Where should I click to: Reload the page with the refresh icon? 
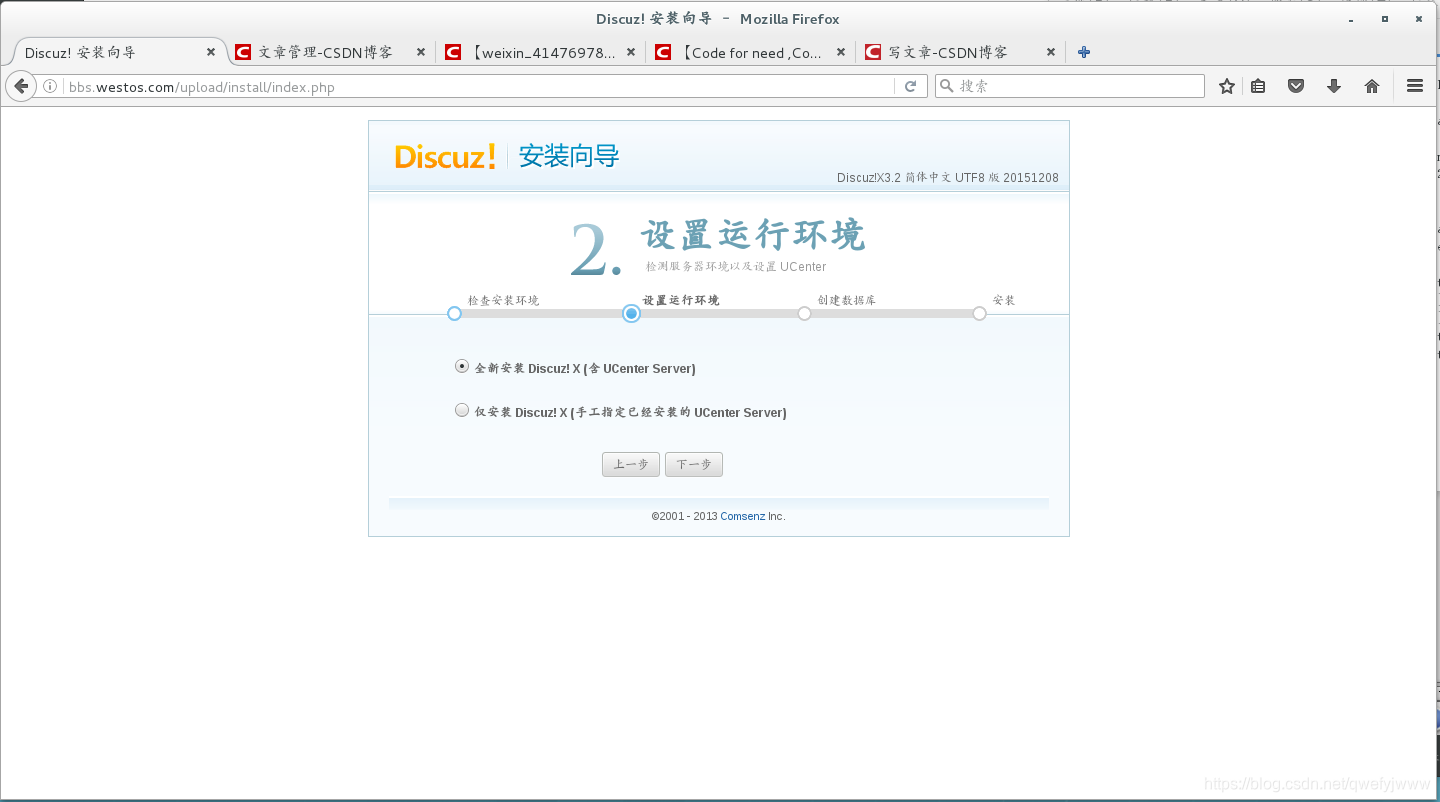click(910, 87)
